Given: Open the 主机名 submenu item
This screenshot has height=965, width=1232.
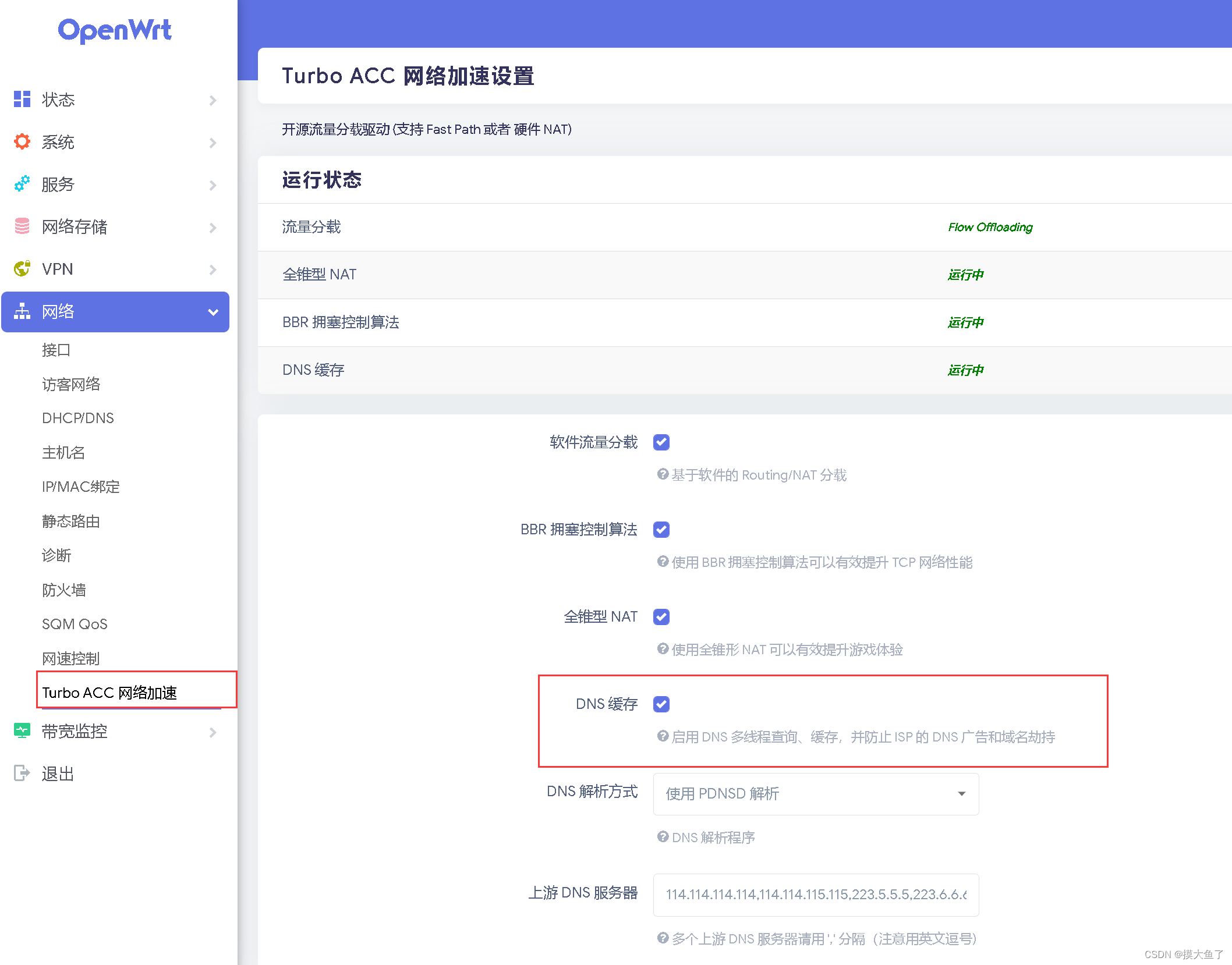Looking at the screenshot, I should [x=63, y=452].
